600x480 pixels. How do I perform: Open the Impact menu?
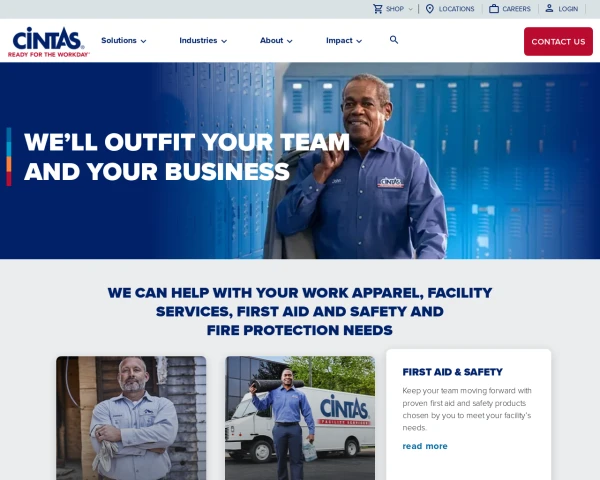point(344,41)
